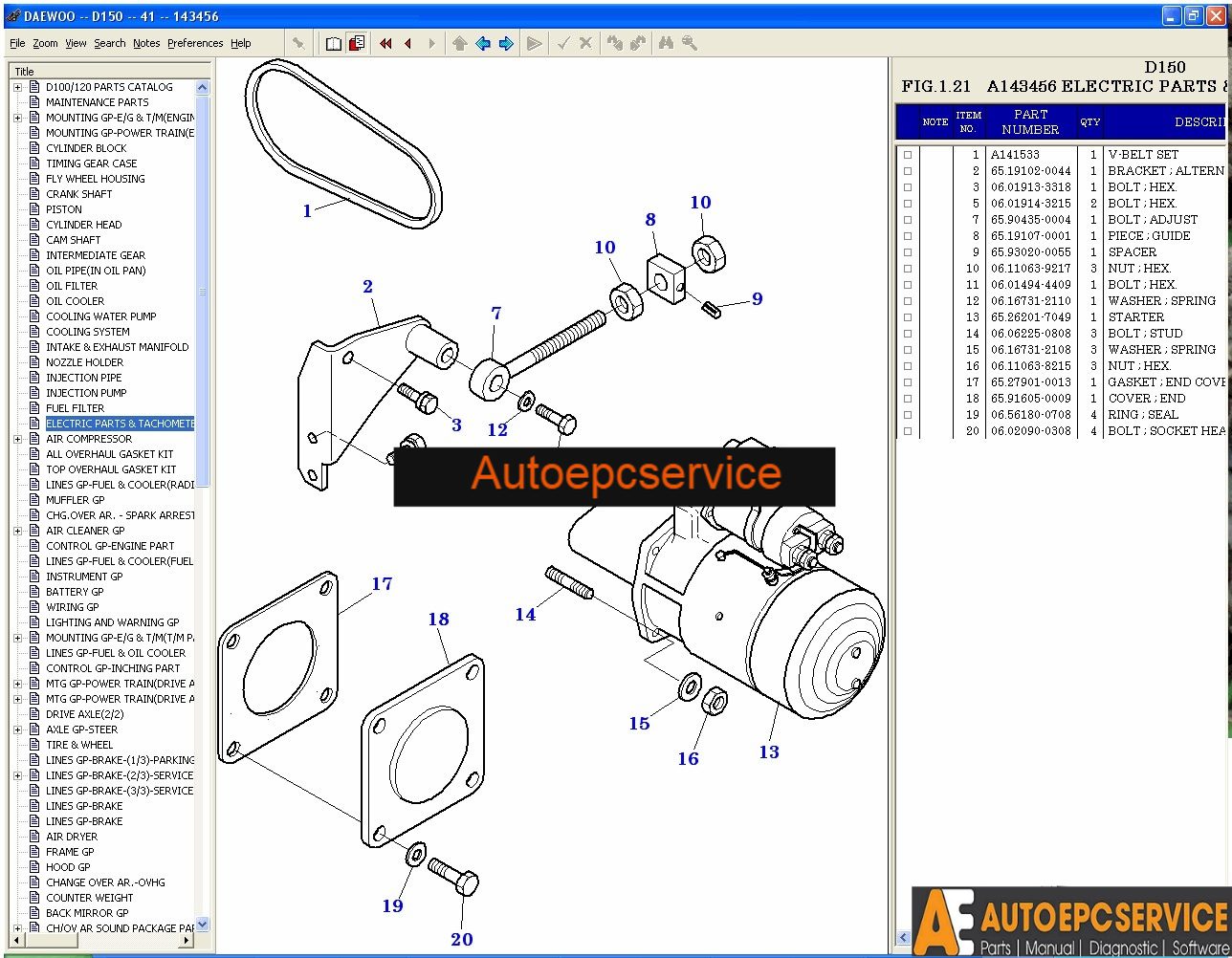1232x958 pixels.
Task: Click the blue forward arrow
Action: point(506,43)
